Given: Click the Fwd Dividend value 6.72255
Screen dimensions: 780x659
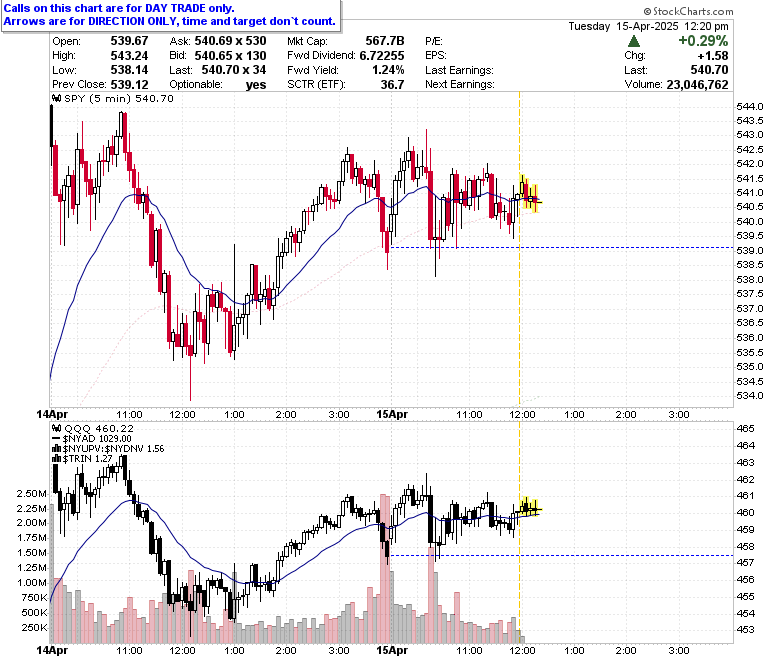Looking at the screenshot, I should pyautogui.click(x=382, y=55).
